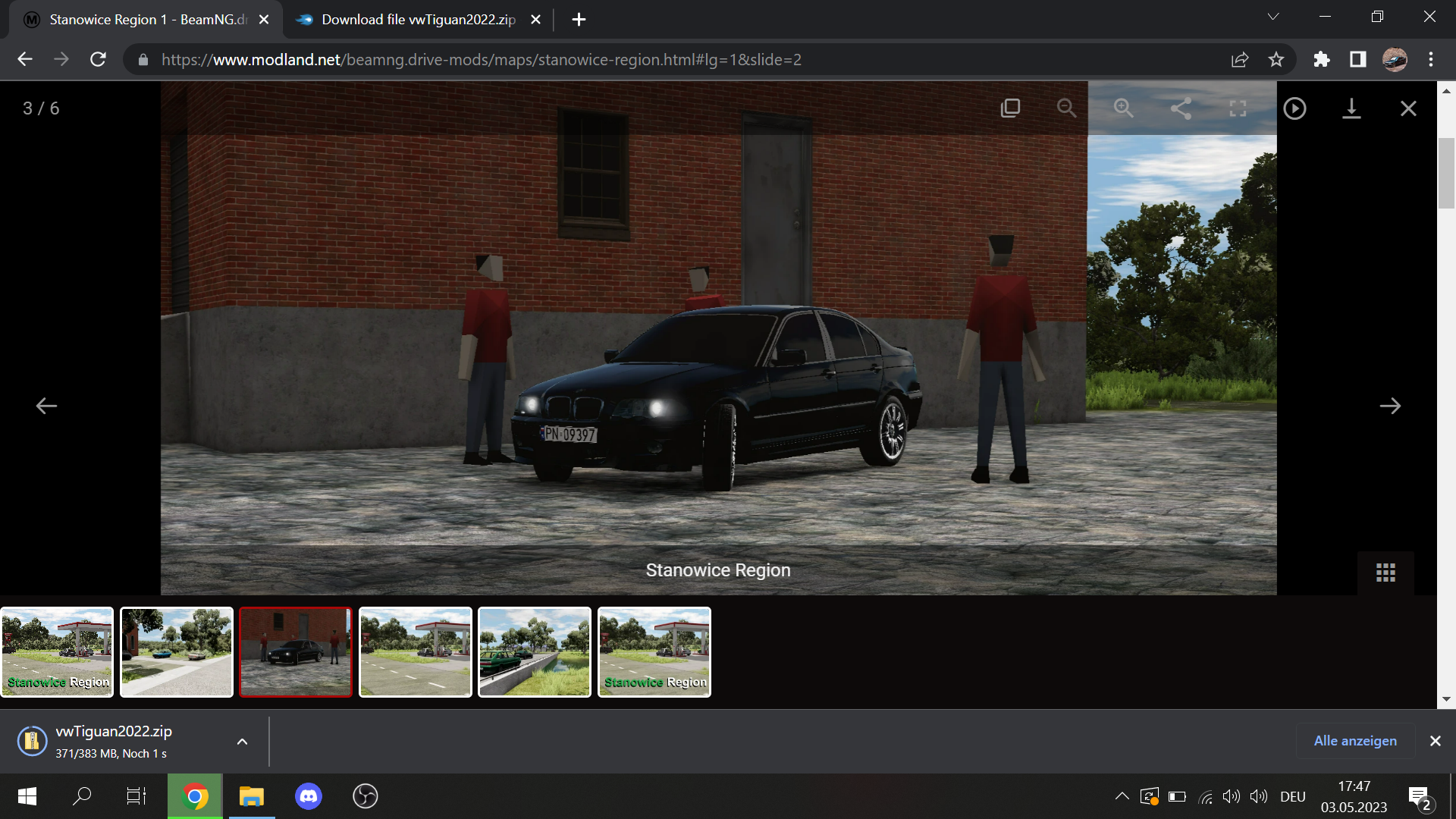Go to the next gallery image
1456x819 pixels.
[x=1390, y=406]
